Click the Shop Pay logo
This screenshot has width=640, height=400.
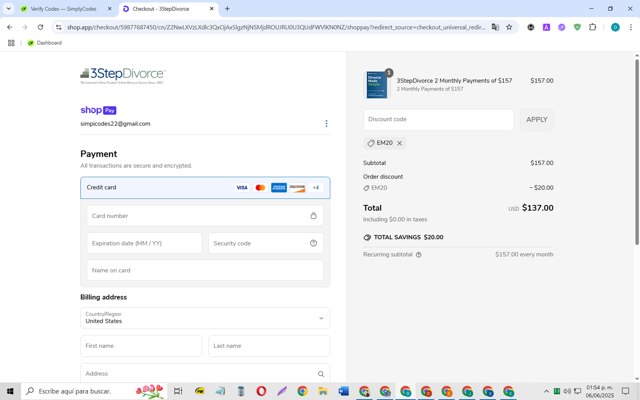point(98,110)
